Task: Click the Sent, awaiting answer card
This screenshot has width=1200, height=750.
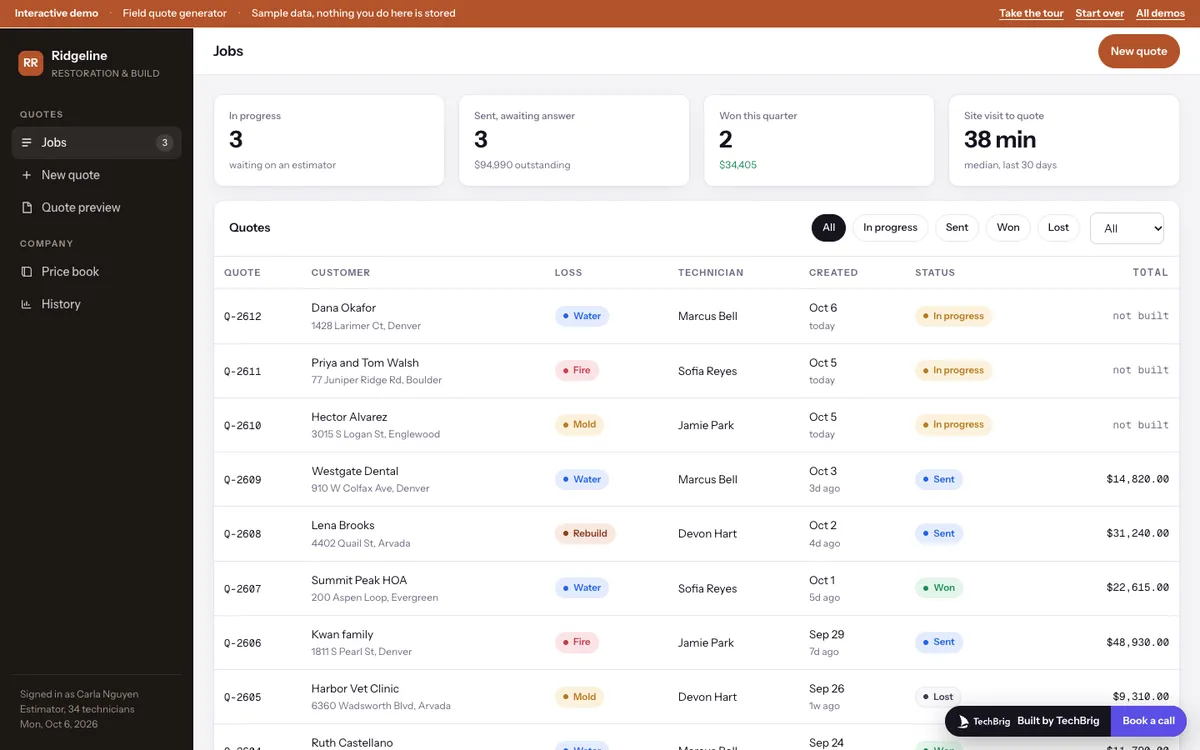Action: (x=574, y=140)
